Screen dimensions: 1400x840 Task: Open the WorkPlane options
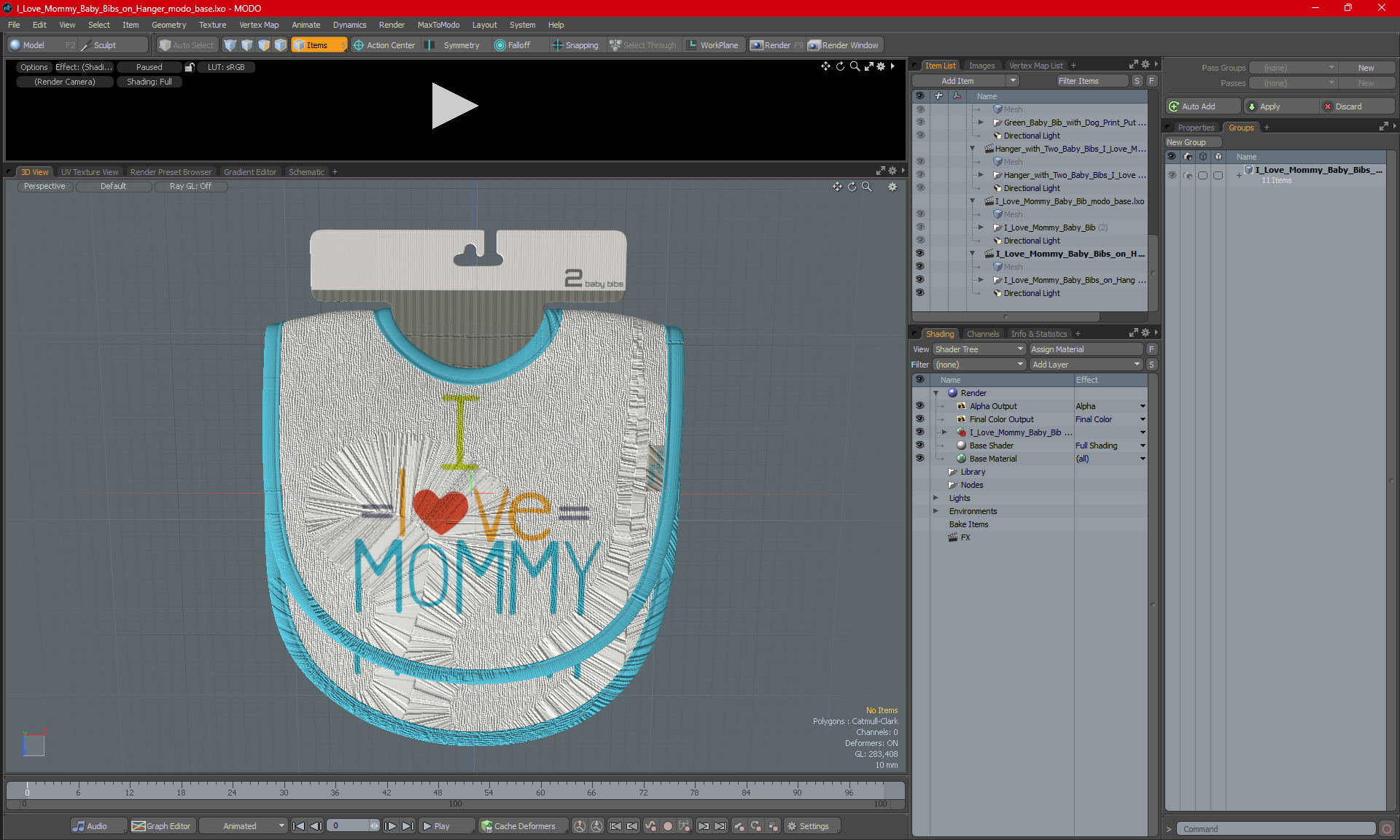[x=712, y=45]
